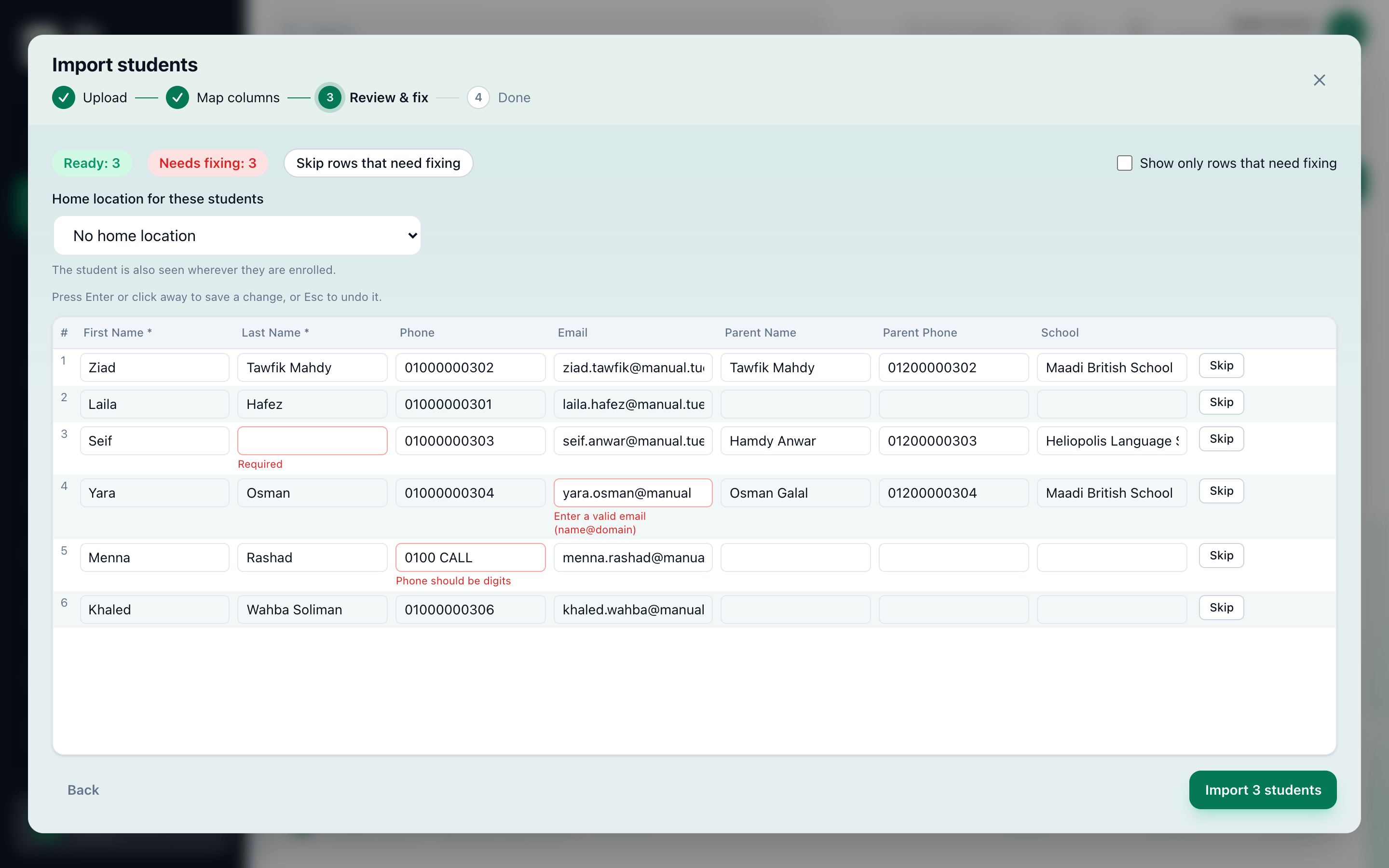The width and height of the screenshot is (1389, 868).
Task: Edit the last name field Wahba Soliman
Action: pos(312,610)
